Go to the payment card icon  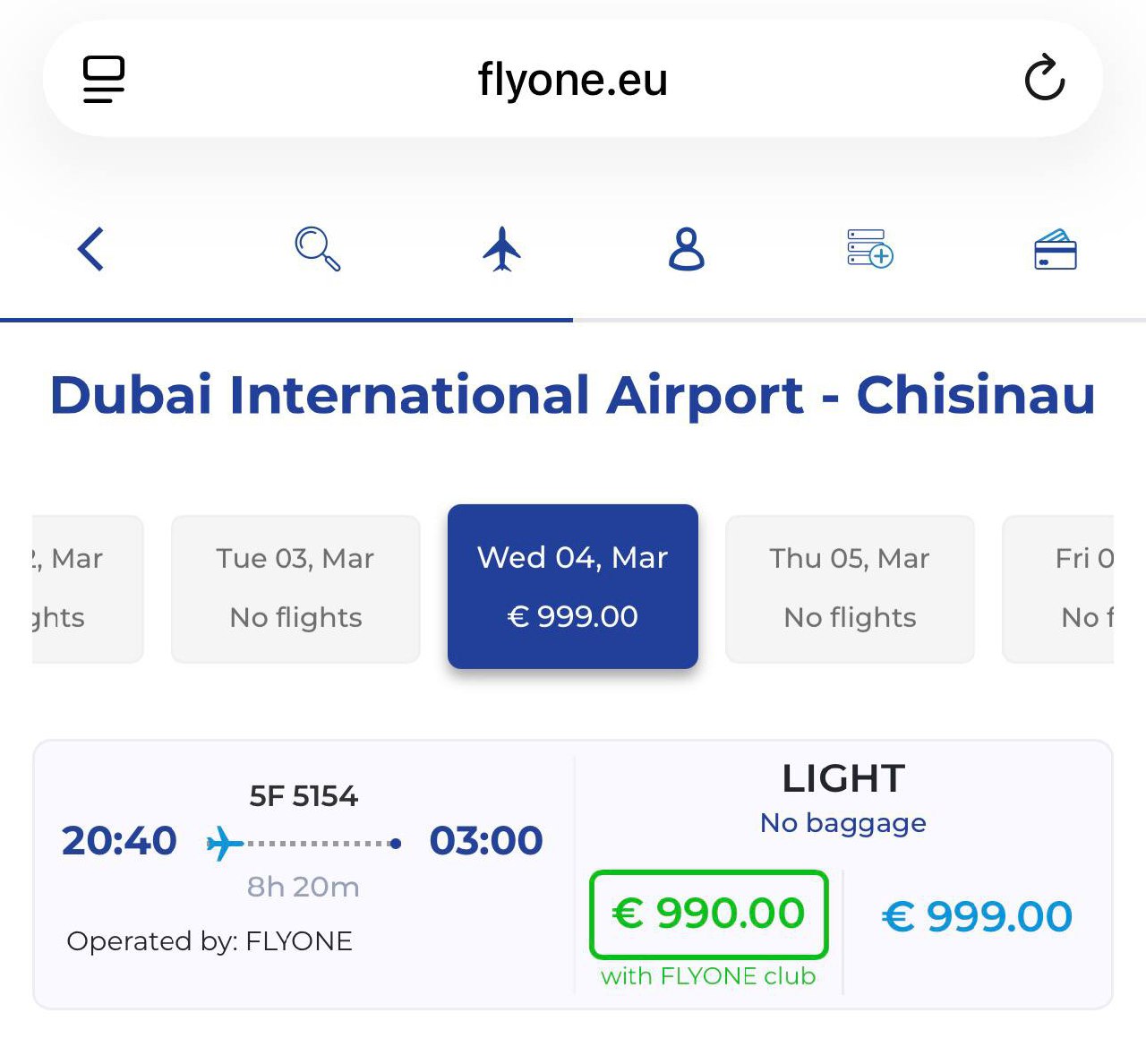(x=1055, y=249)
